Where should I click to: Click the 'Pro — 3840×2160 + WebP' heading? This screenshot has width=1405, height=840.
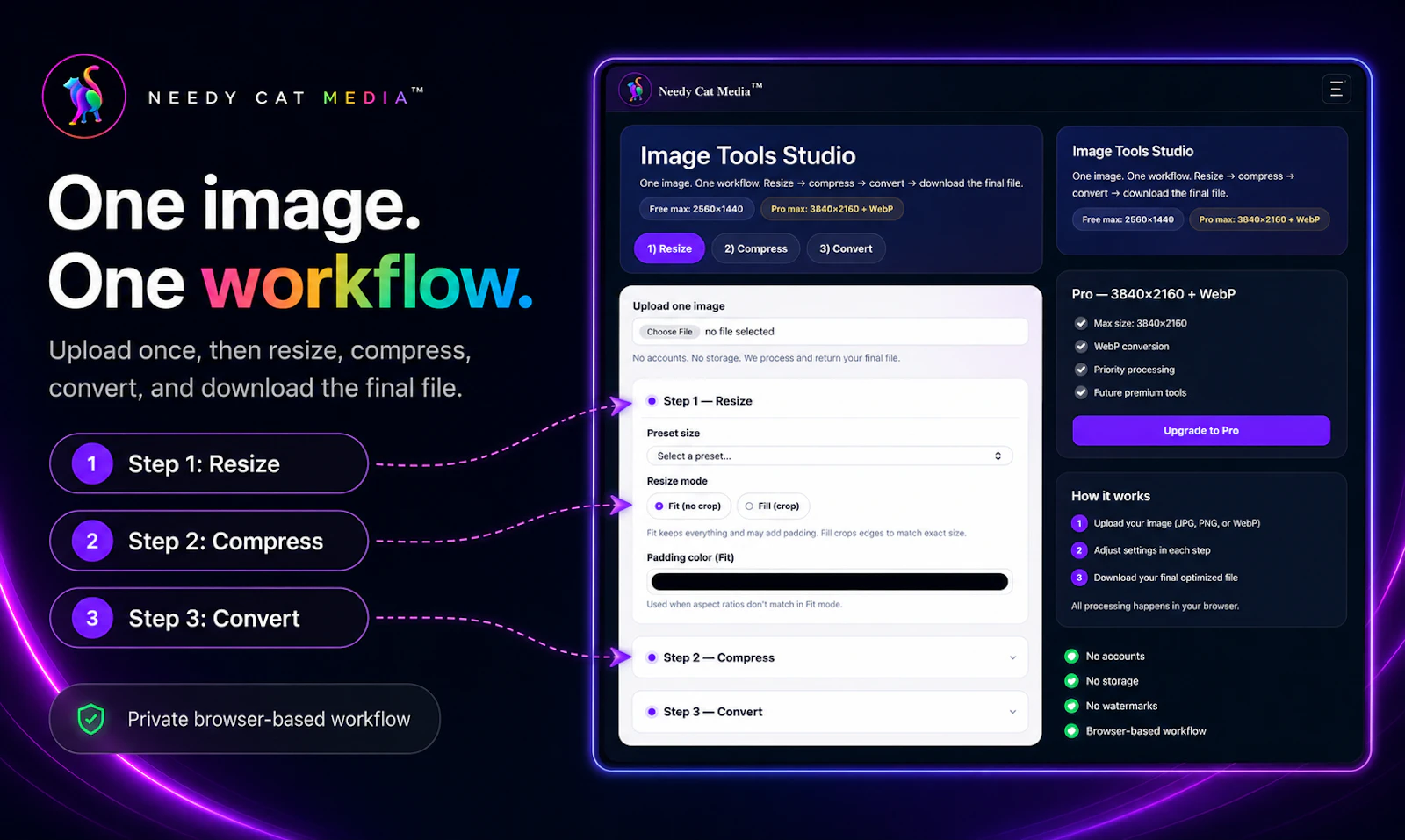(1154, 294)
